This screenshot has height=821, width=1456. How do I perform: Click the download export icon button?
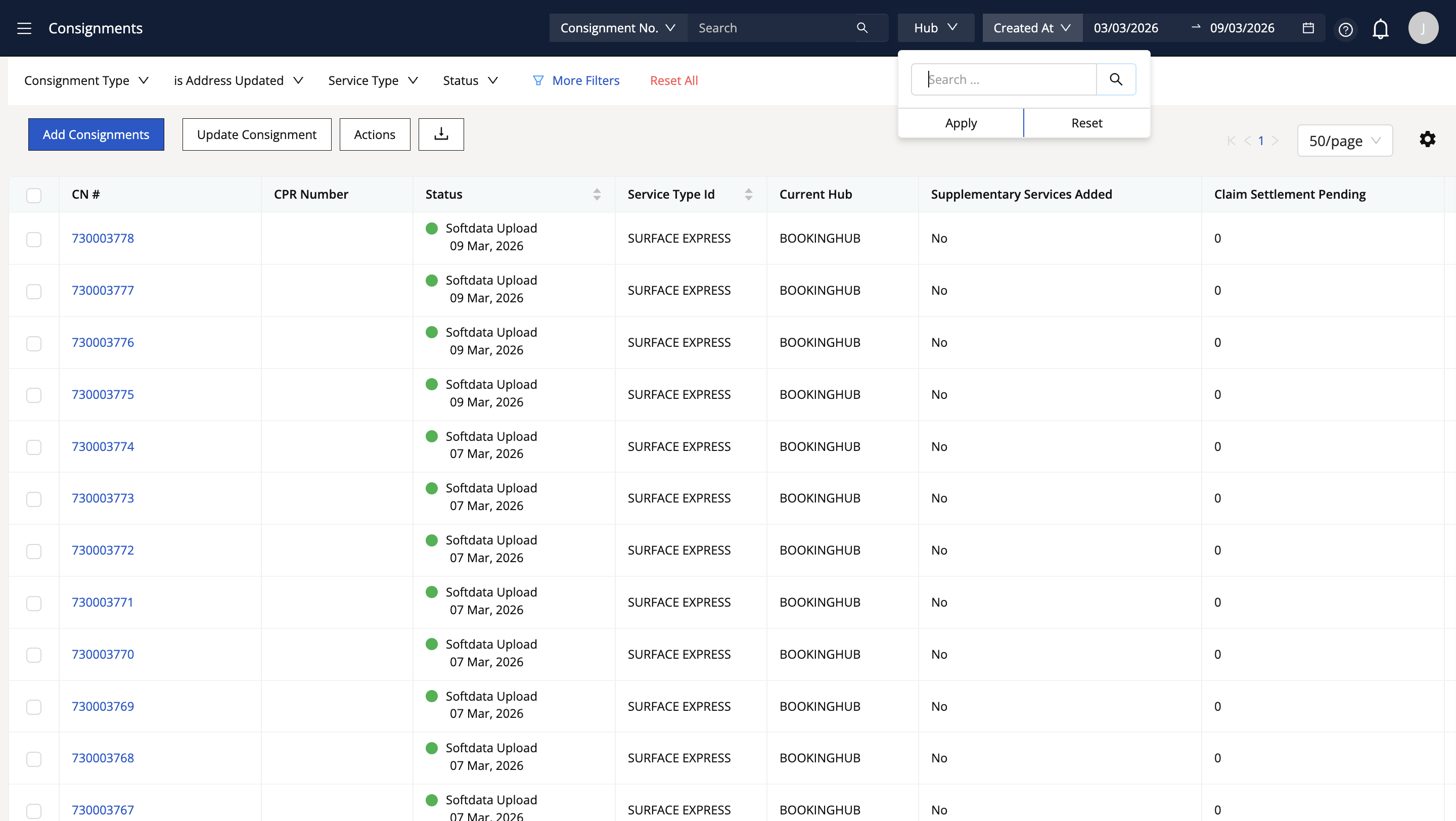pyautogui.click(x=441, y=134)
